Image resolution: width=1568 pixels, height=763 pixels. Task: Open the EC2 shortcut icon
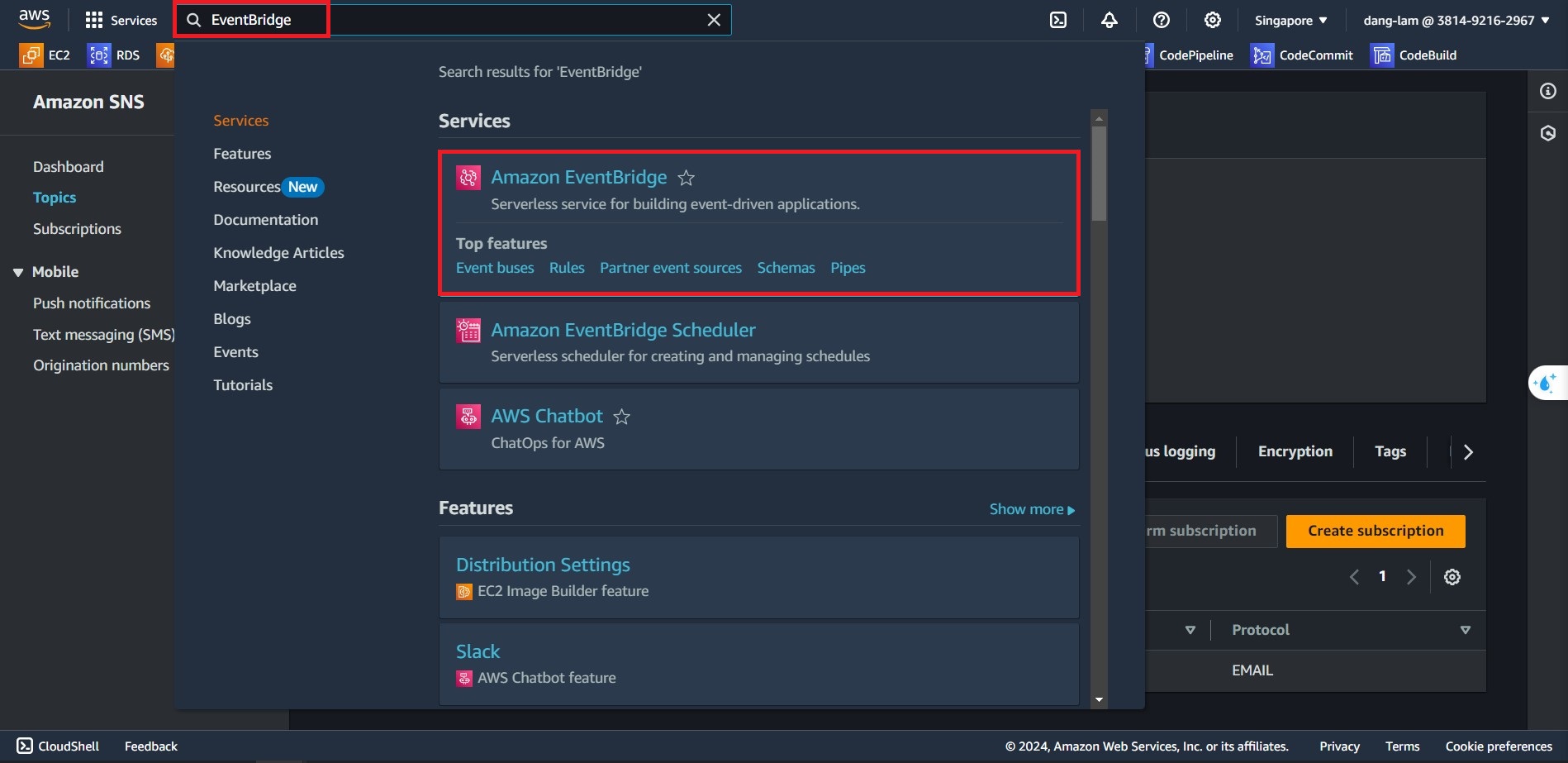(31, 55)
